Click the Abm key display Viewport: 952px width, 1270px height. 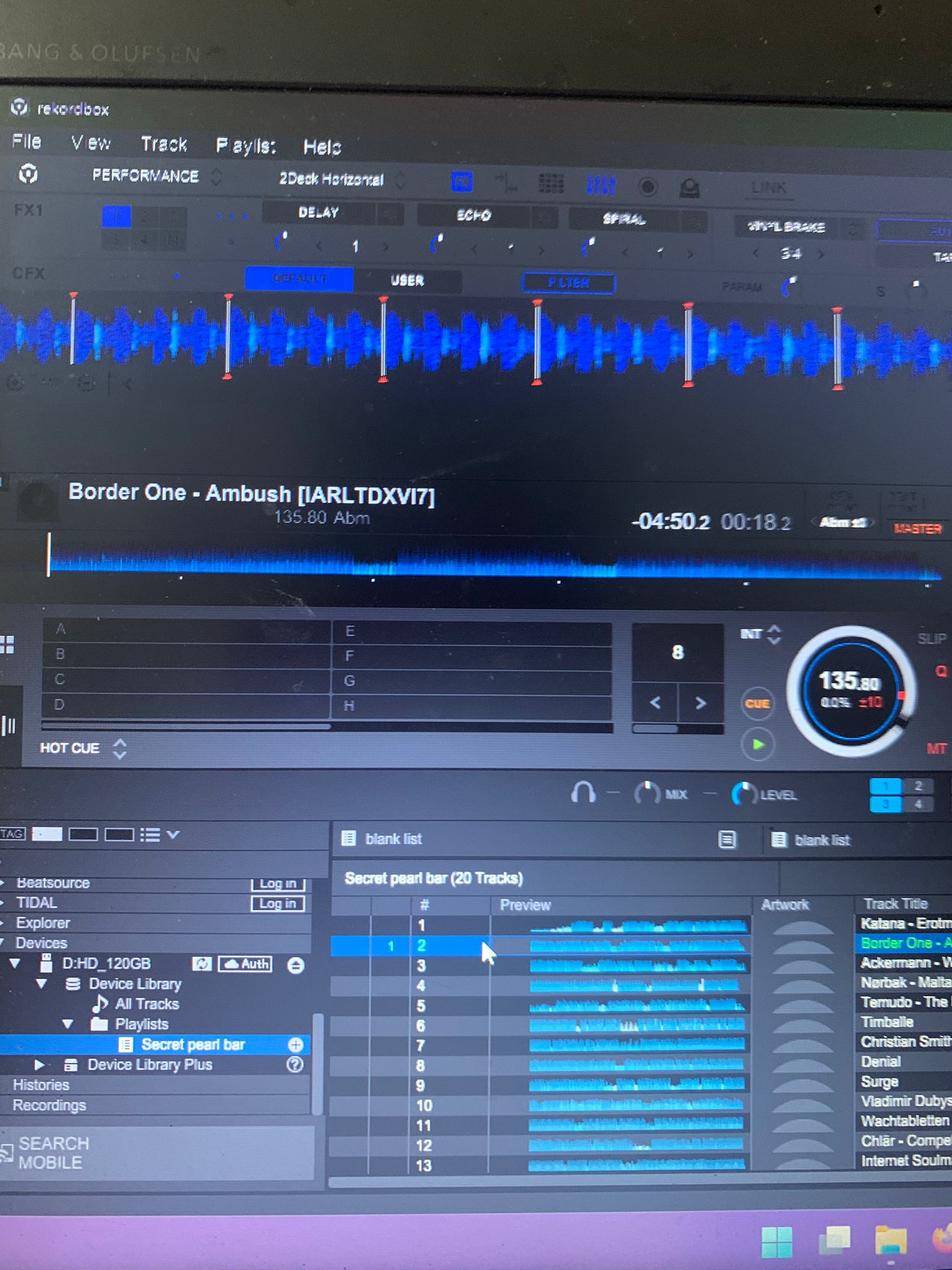[x=842, y=523]
